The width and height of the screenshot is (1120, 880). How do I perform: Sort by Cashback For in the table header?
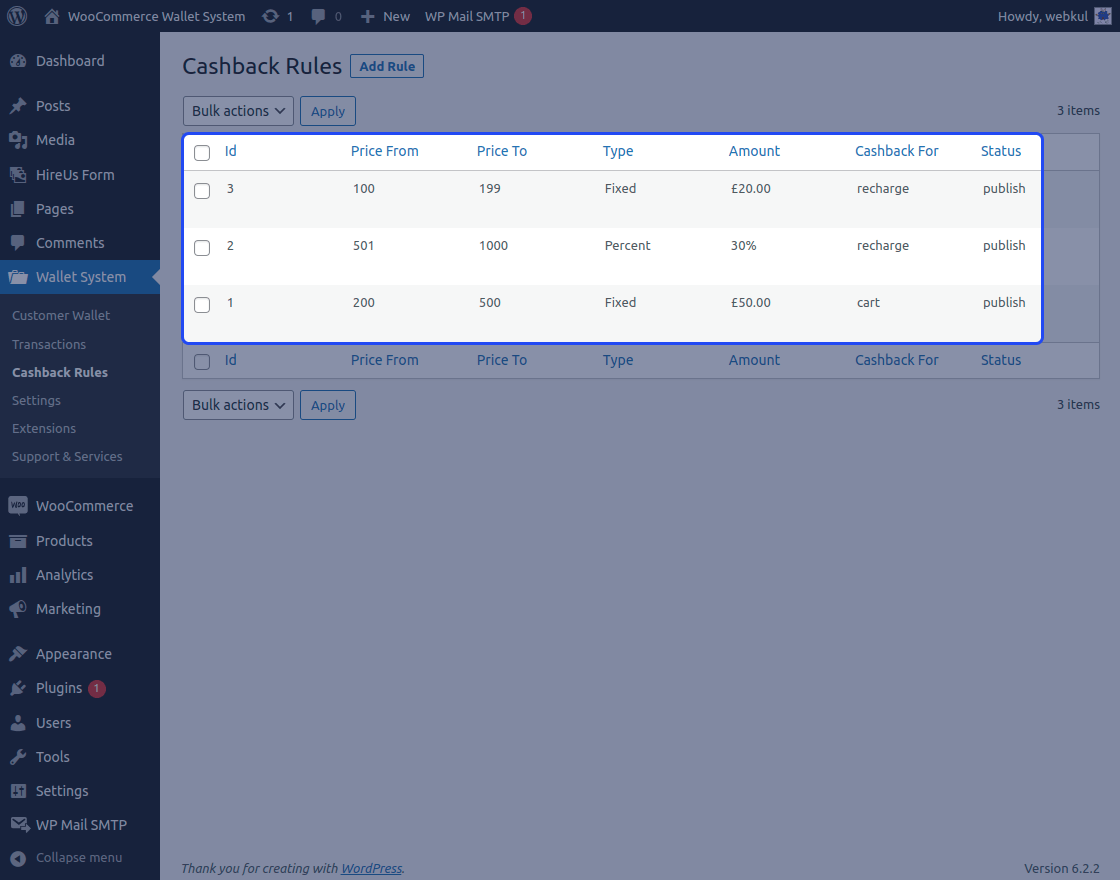tap(896, 151)
